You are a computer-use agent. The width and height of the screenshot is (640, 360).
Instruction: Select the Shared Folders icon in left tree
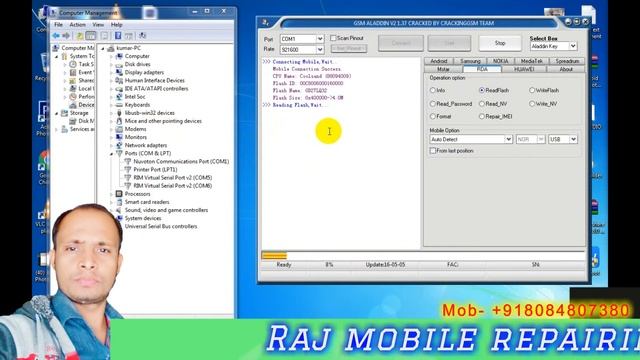[x=73, y=80]
